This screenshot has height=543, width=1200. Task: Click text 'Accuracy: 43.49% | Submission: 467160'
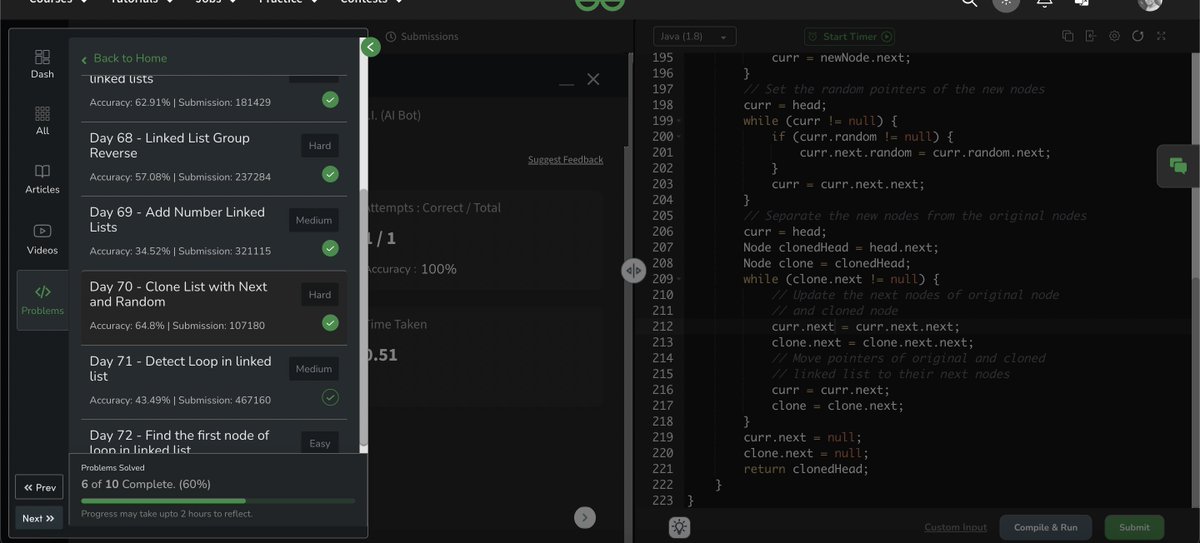(x=180, y=400)
